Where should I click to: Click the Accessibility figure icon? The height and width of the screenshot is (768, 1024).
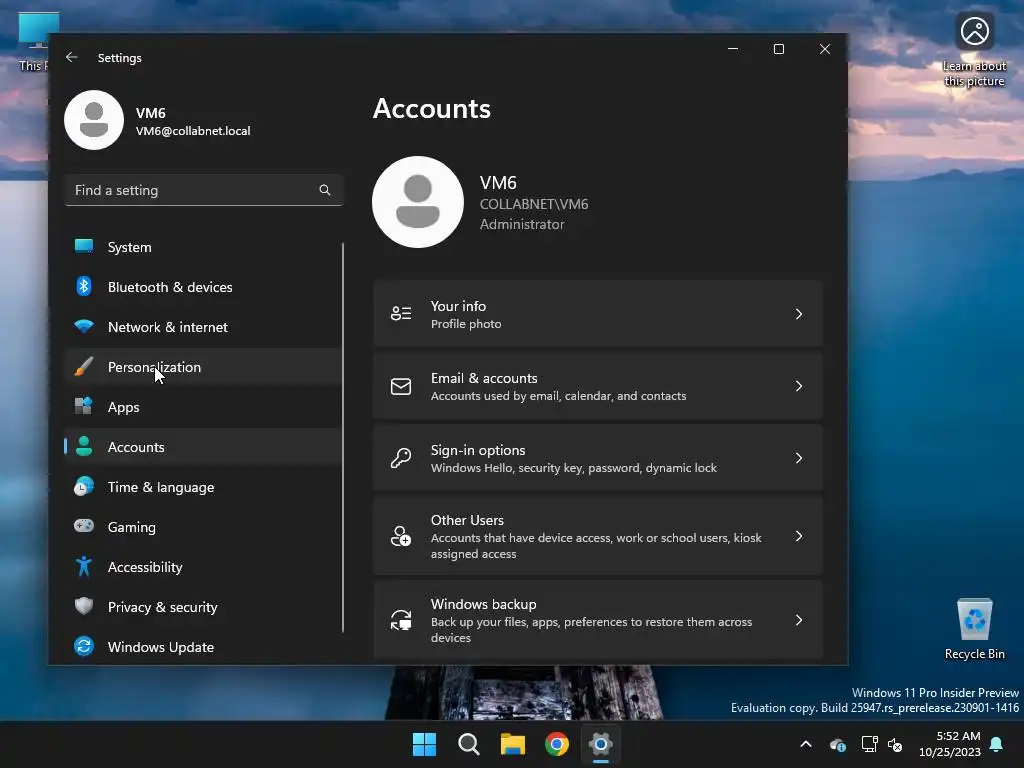(x=84, y=566)
